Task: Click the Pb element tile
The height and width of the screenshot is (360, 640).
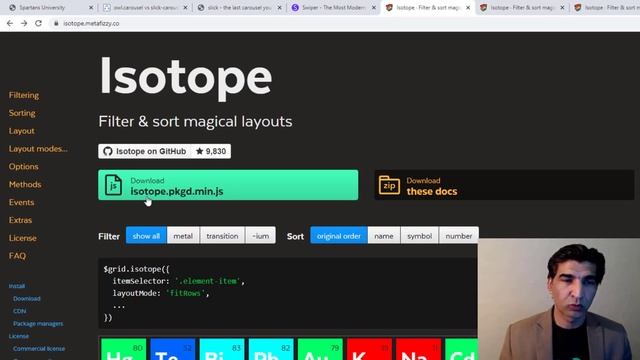Action: click(x=271, y=349)
